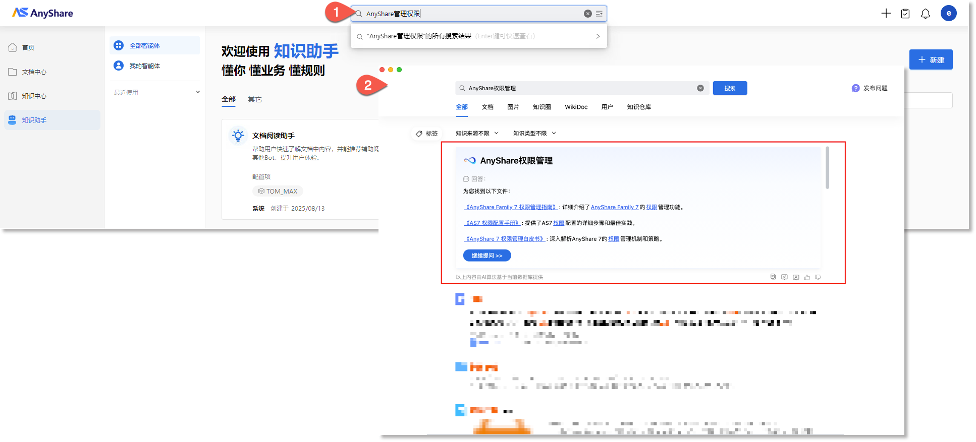Click the lightbulb icon of 文档阅读助手 card

[x=237, y=136]
